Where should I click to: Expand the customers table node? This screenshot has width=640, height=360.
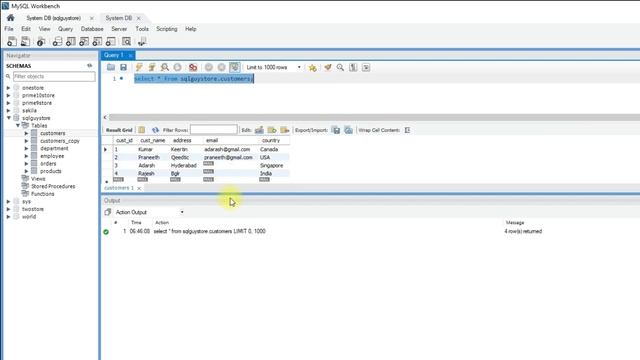[26, 133]
